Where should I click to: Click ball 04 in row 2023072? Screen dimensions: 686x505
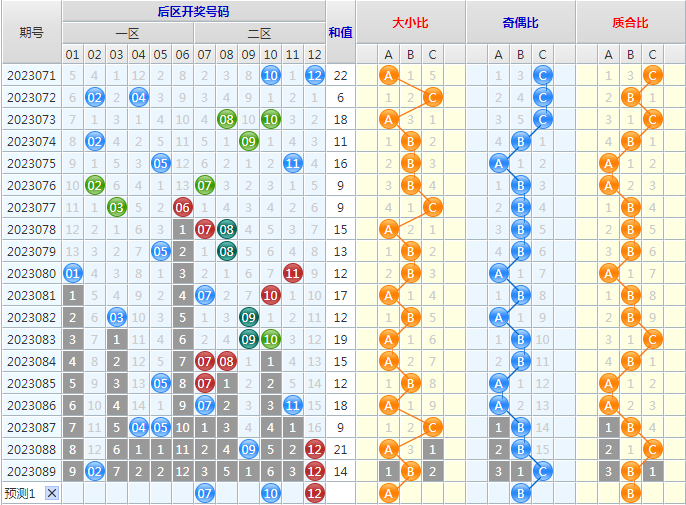tap(138, 97)
